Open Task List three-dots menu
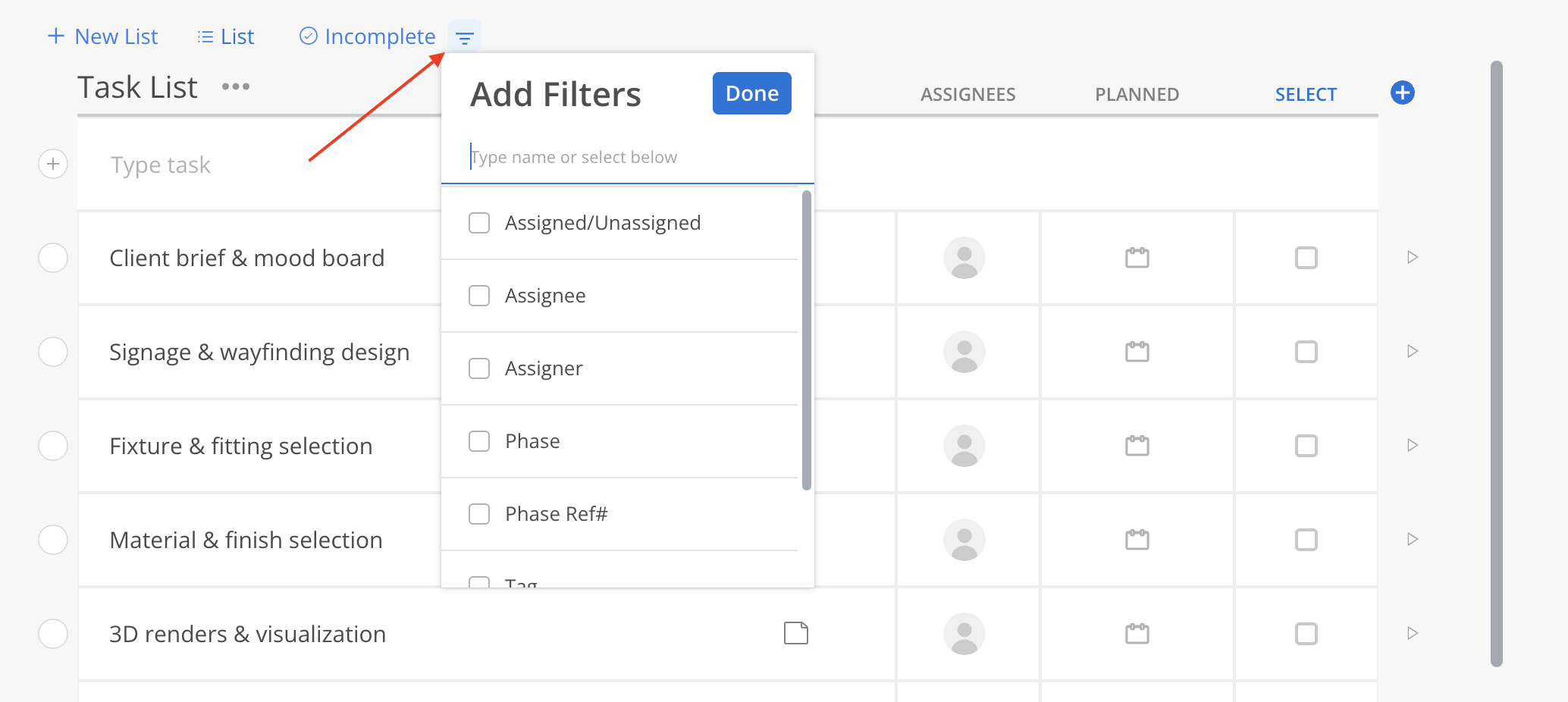 coord(236,87)
